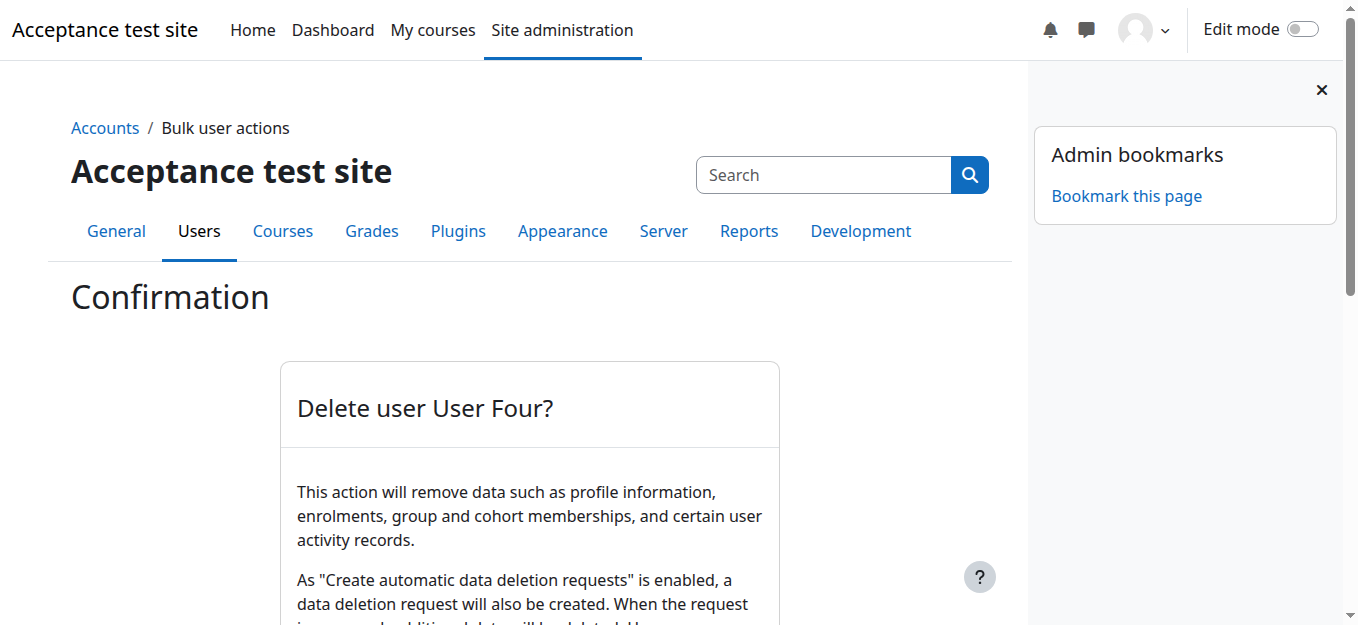Click the user avatar picture
The width and height of the screenshot is (1358, 625).
click(1135, 30)
